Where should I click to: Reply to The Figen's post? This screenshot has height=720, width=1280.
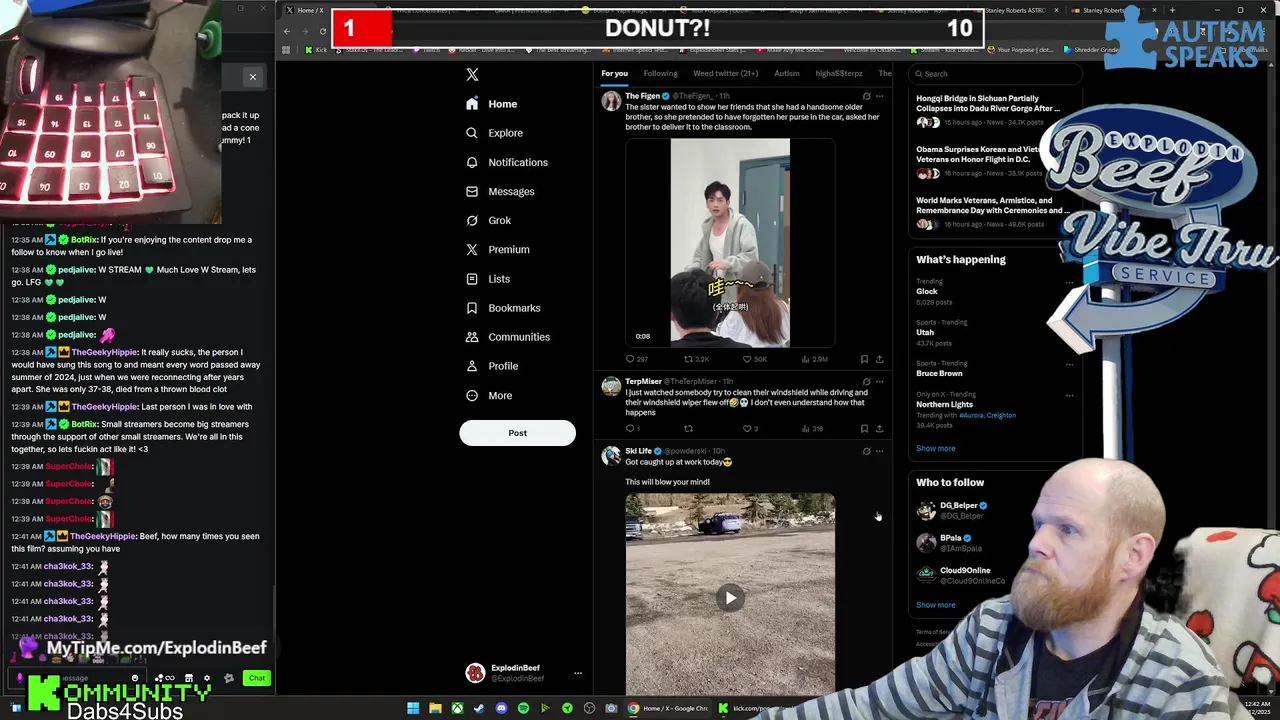coord(636,359)
